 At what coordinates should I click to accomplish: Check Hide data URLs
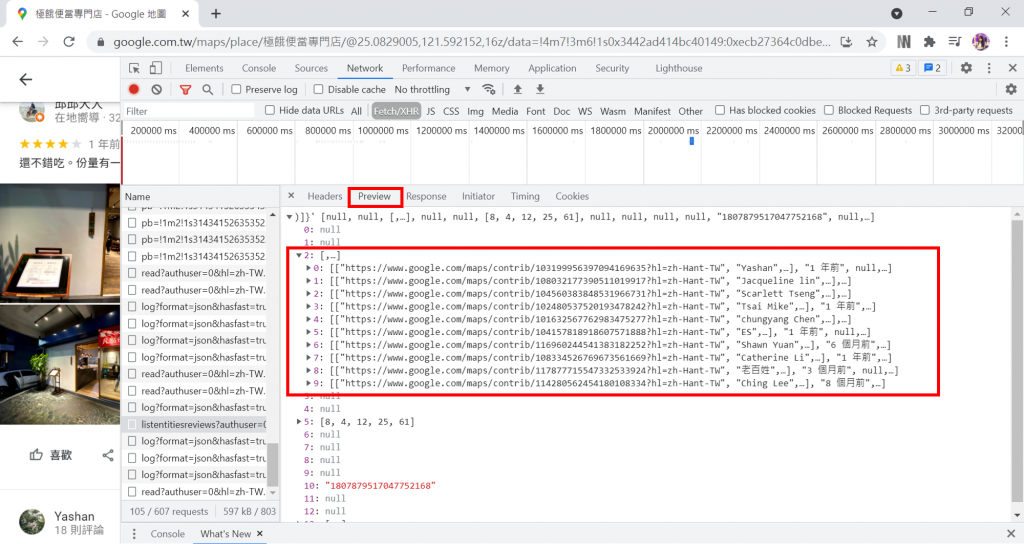(x=270, y=110)
